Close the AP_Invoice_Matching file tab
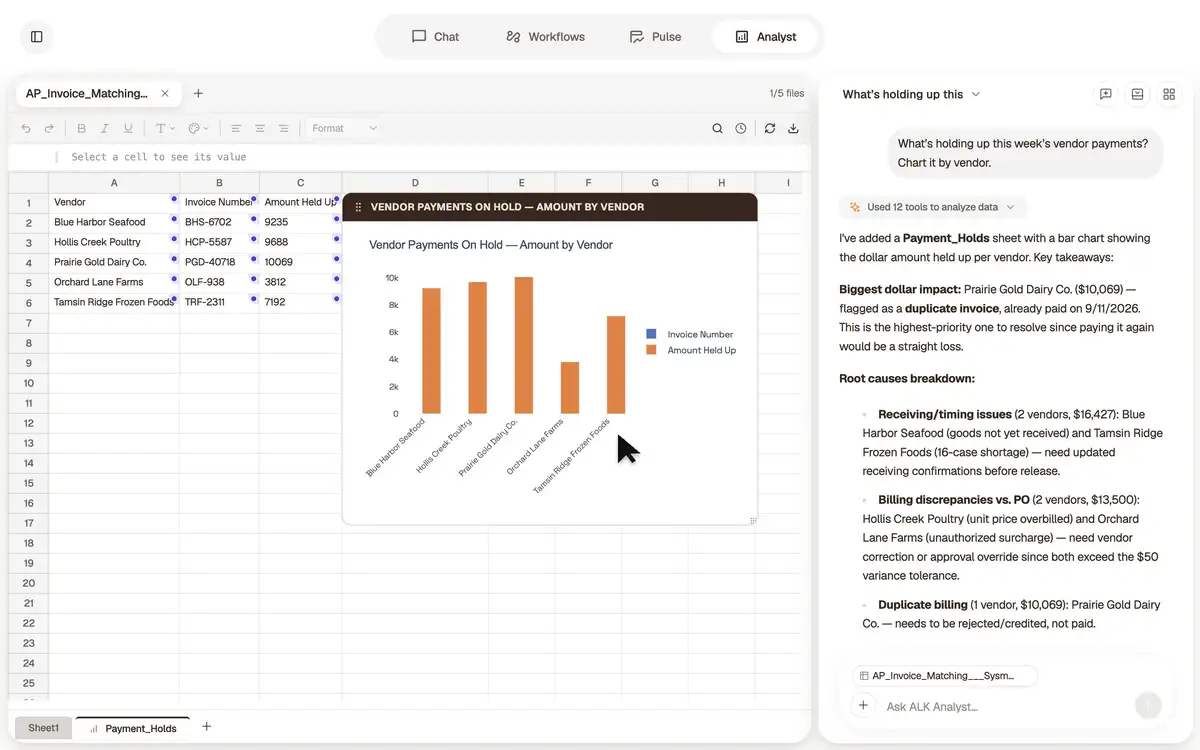The image size is (1200, 750). 165,94
